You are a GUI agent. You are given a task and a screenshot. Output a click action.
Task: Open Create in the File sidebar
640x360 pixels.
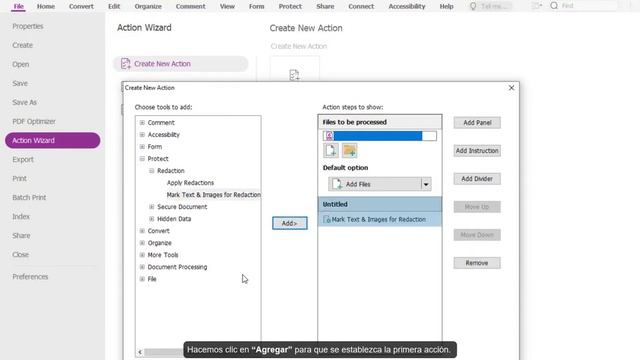(x=22, y=45)
